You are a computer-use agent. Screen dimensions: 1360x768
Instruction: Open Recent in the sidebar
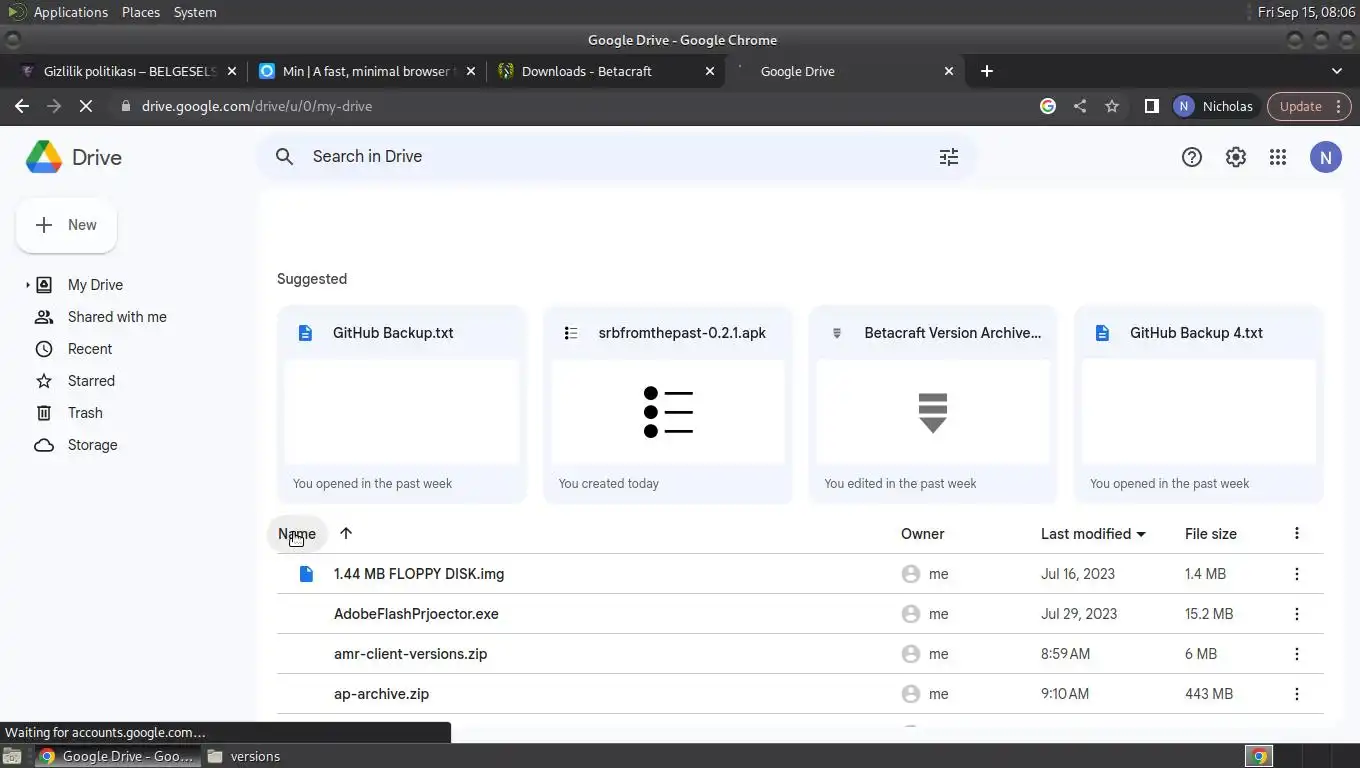90,349
